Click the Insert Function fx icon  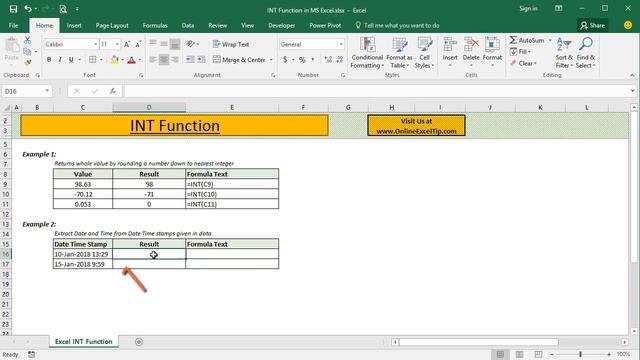pos(113,91)
